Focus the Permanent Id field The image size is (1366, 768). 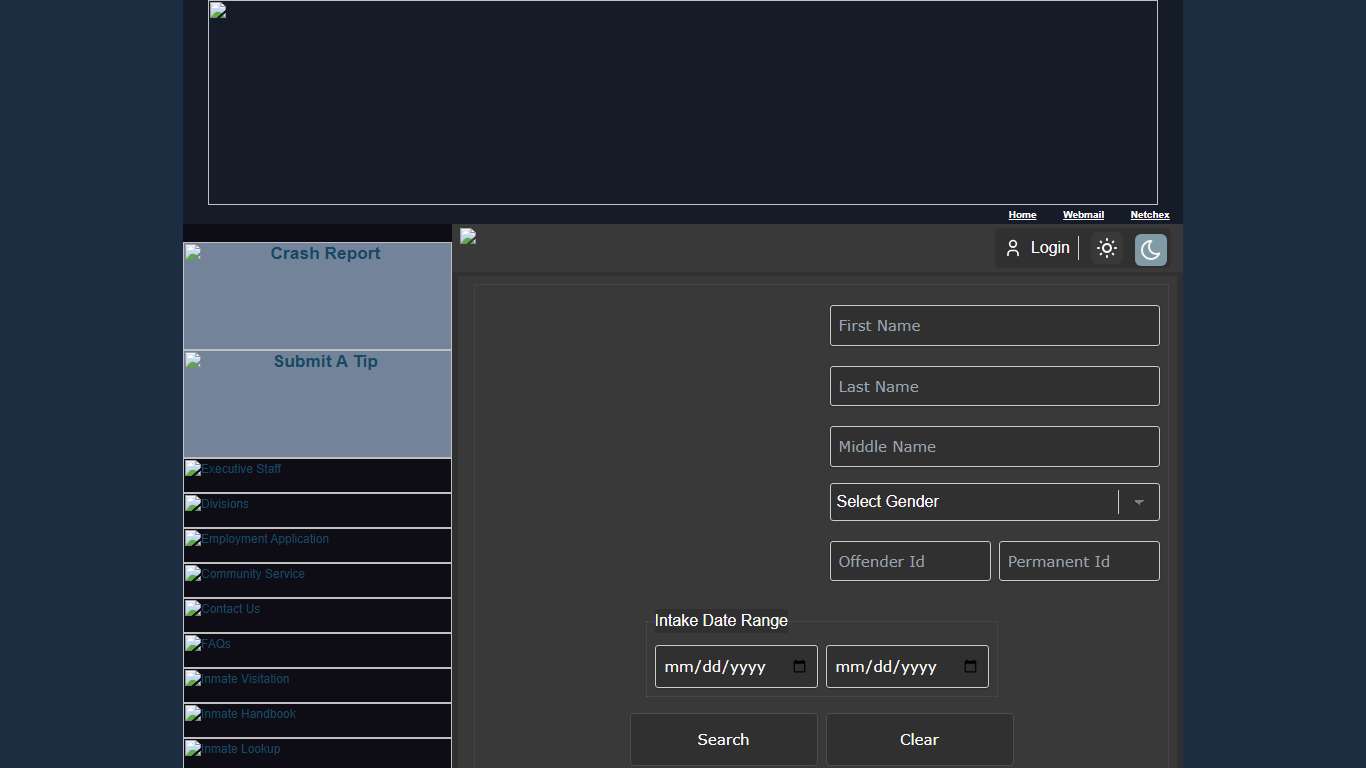click(x=1079, y=561)
